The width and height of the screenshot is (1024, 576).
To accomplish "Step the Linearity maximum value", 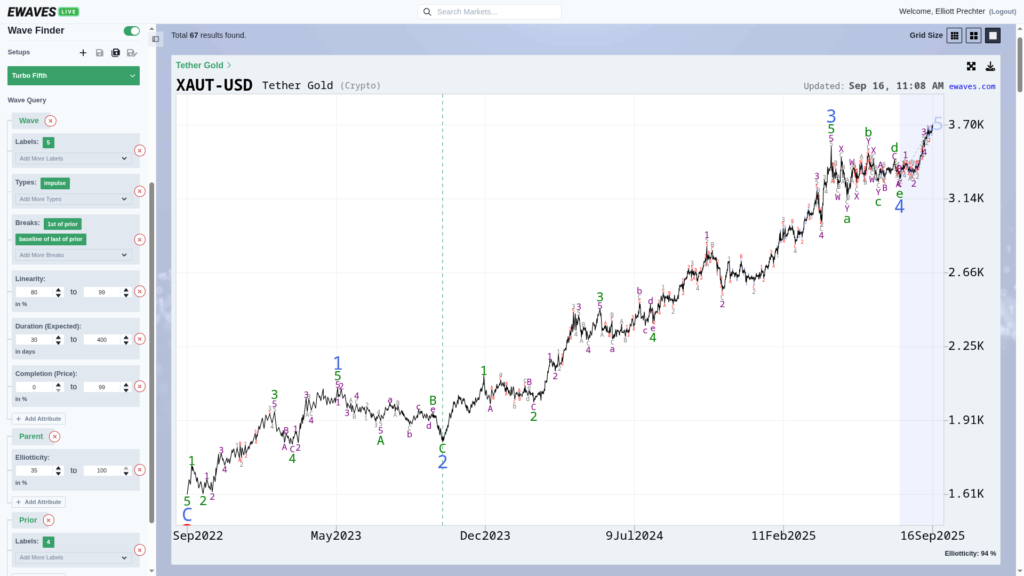I will [126, 293].
